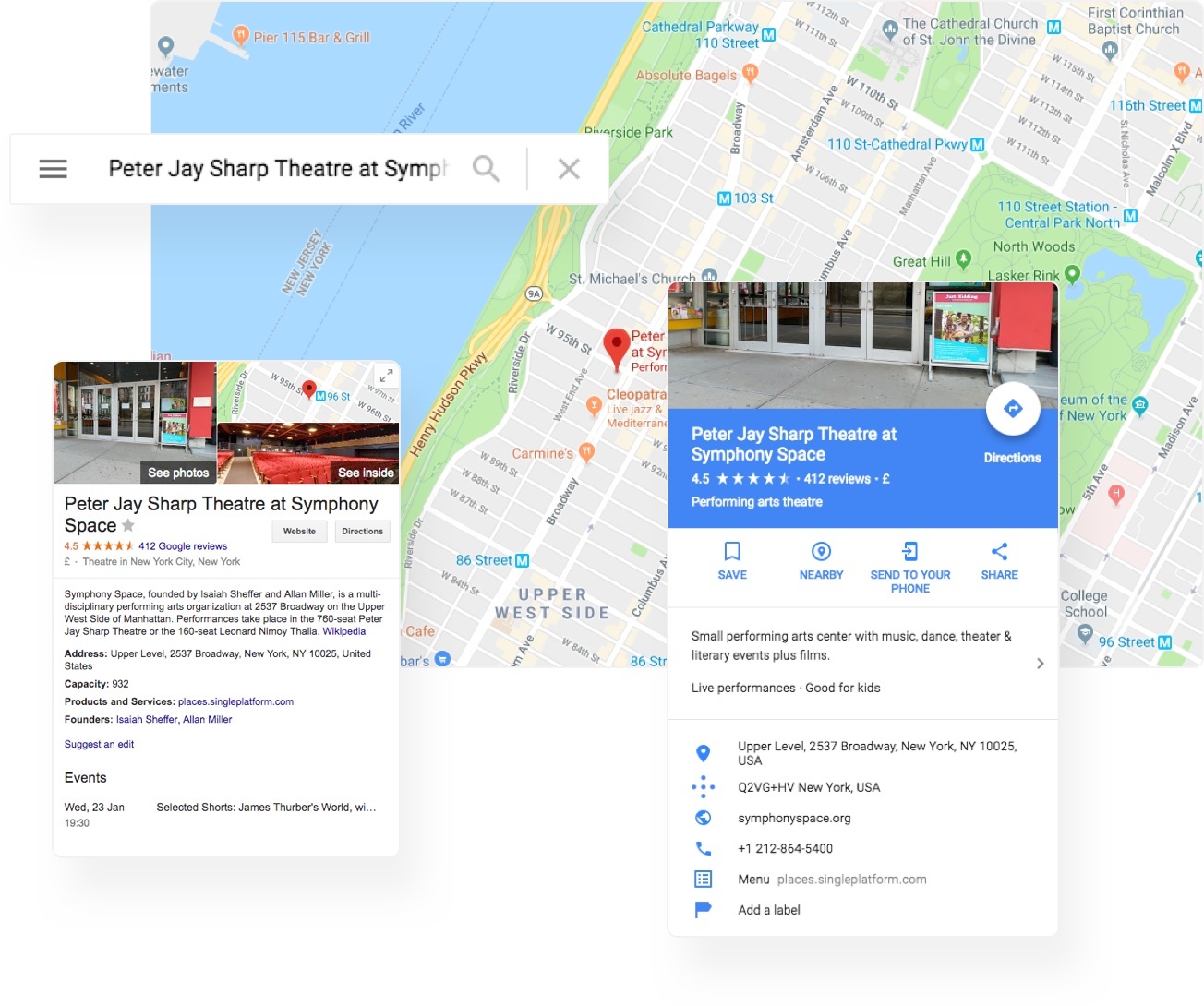Click Live performances · Good for kids text
The height and width of the screenshot is (1006, 1204).
tap(786, 688)
